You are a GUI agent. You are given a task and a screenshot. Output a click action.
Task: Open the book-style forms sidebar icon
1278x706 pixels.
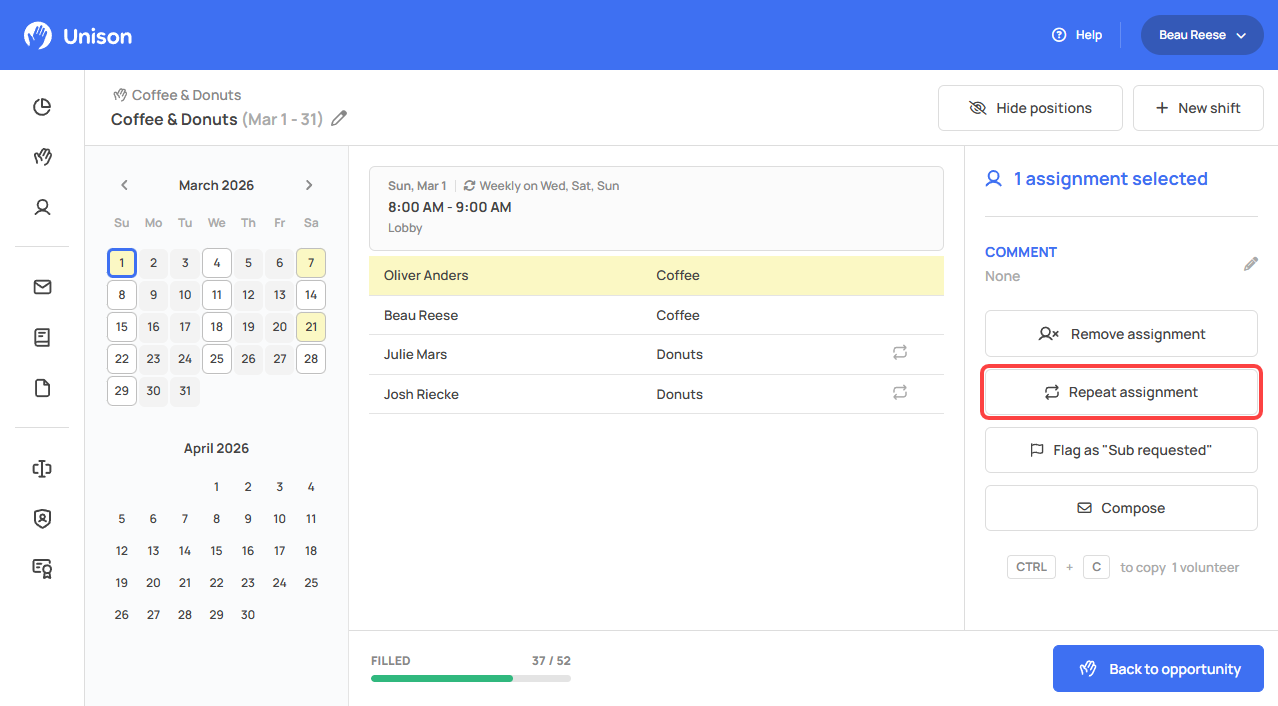click(x=42, y=338)
